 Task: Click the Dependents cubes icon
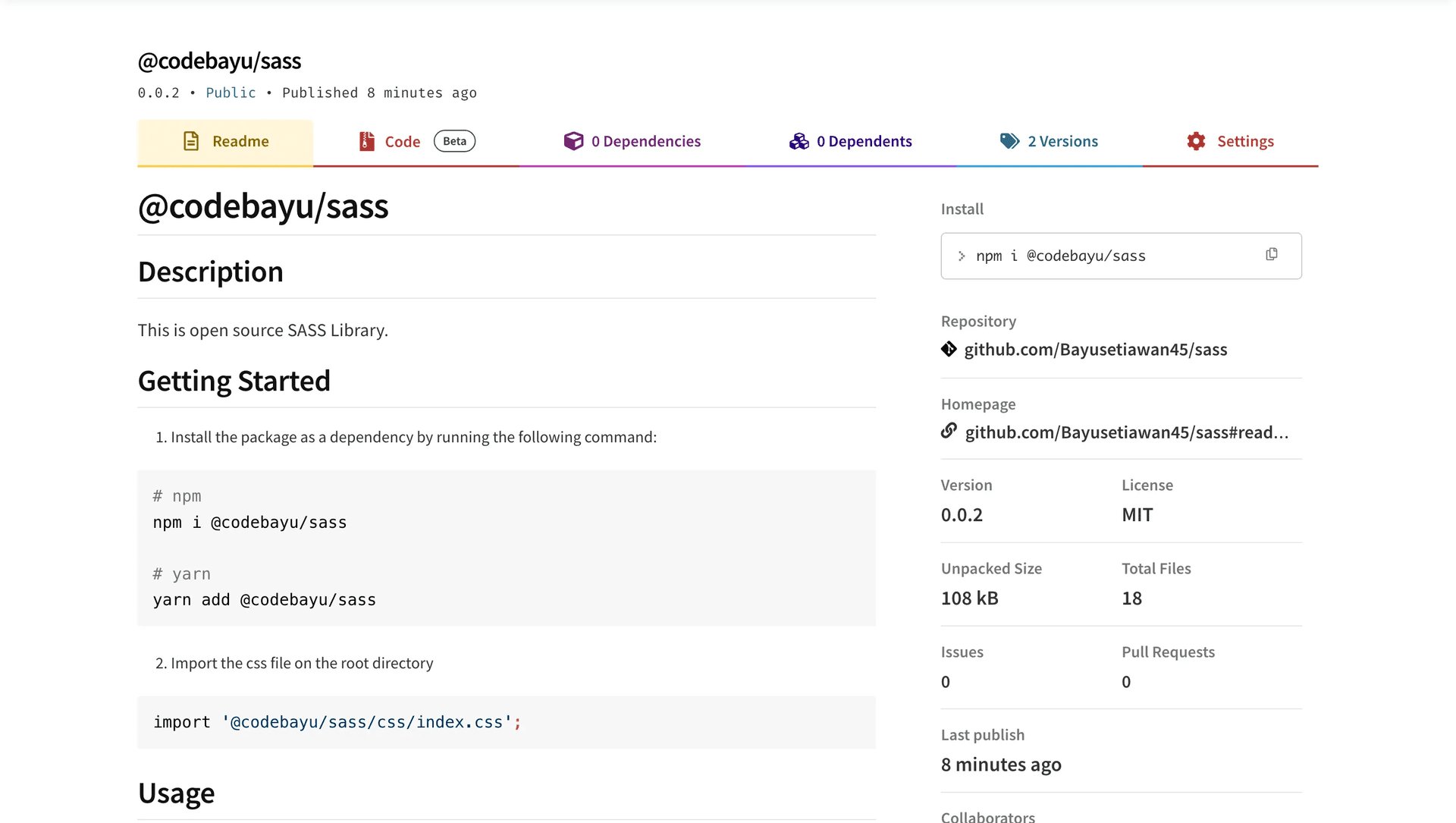coord(799,141)
